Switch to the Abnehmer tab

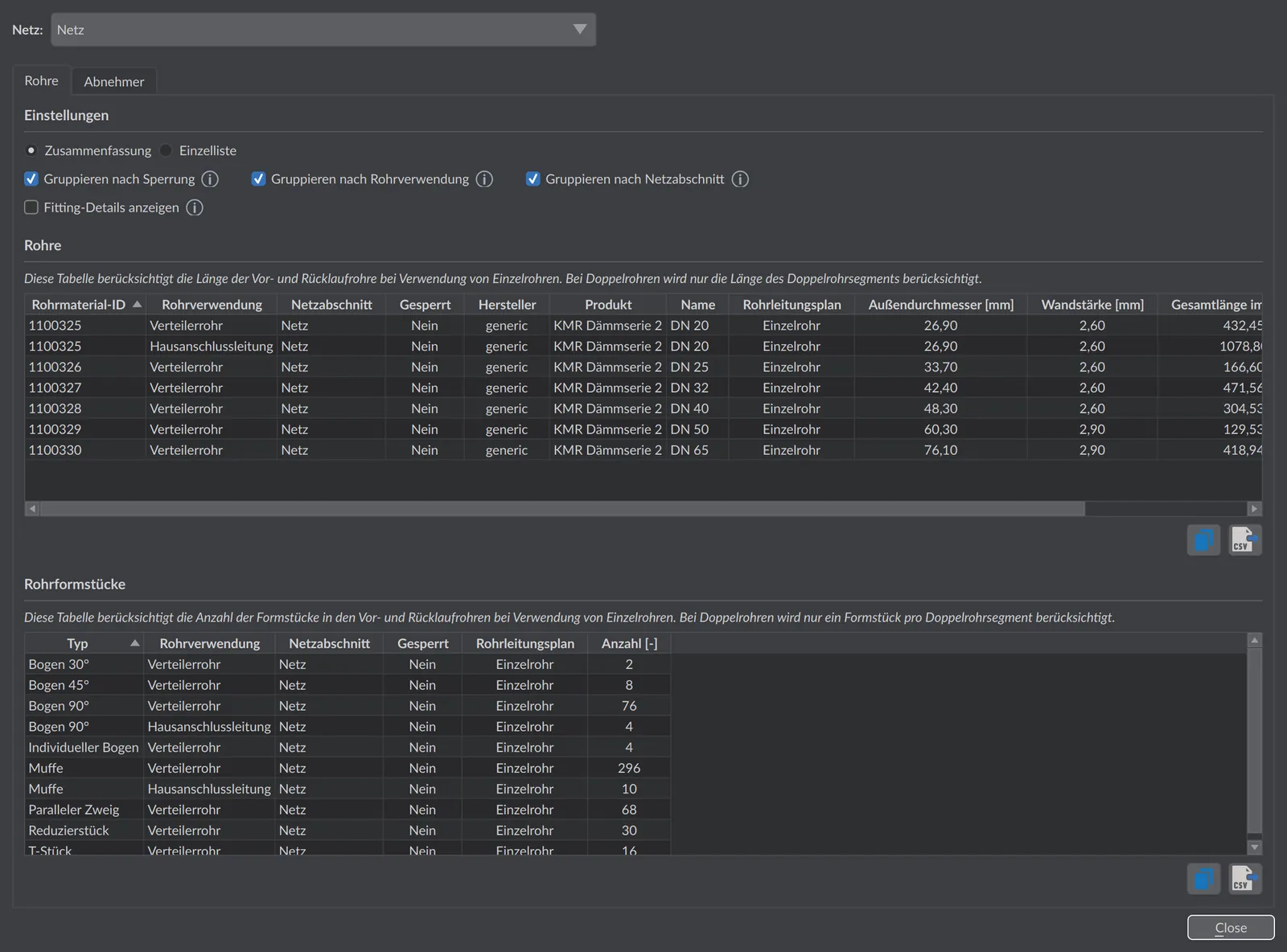[114, 81]
